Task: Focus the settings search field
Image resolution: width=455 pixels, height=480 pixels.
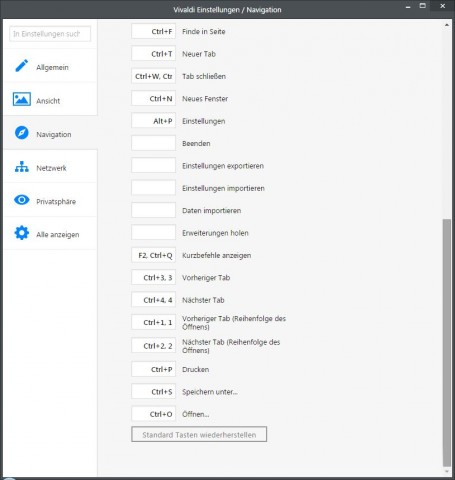Action: click(50, 34)
